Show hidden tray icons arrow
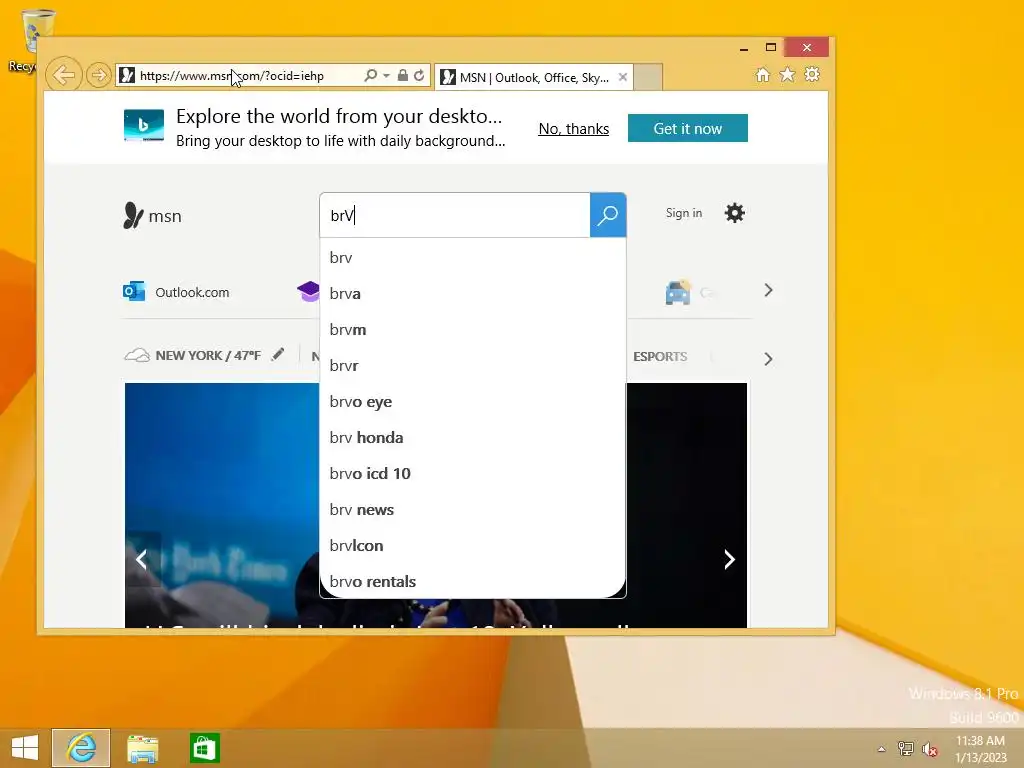Image resolution: width=1024 pixels, height=768 pixels. (882, 749)
